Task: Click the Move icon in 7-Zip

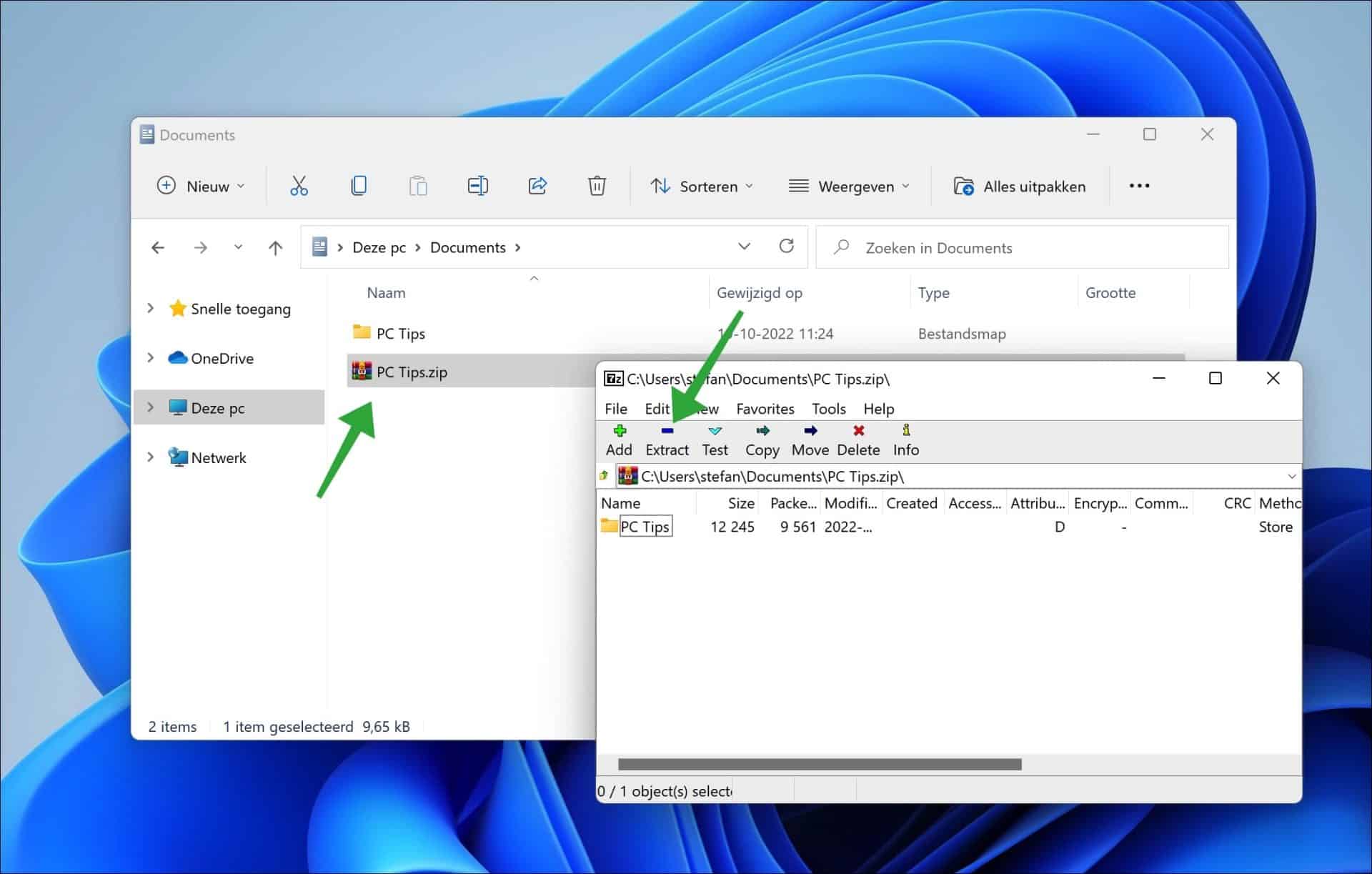Action: click(810, 440)
